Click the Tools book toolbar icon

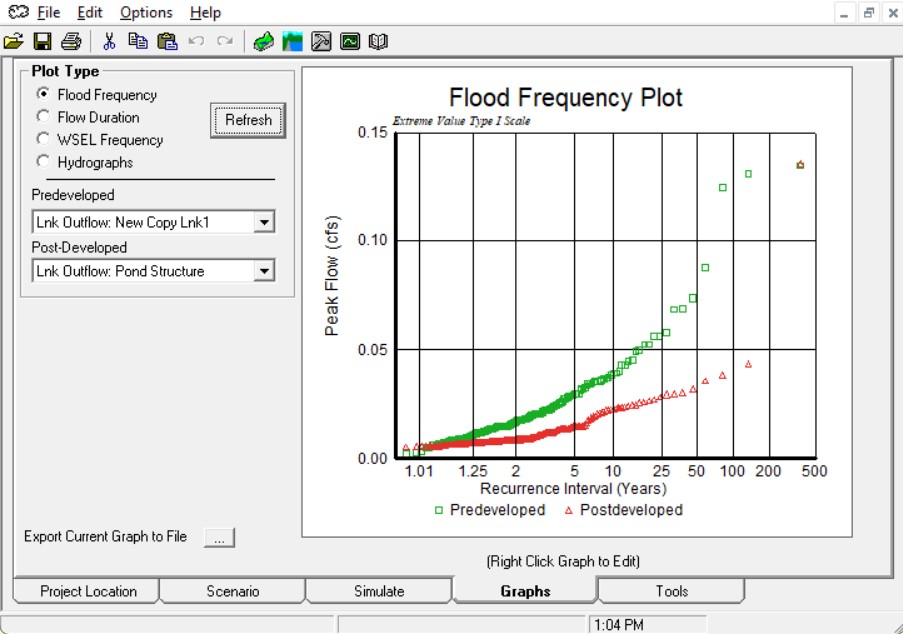pyautogui.click(x=377, y=41)
